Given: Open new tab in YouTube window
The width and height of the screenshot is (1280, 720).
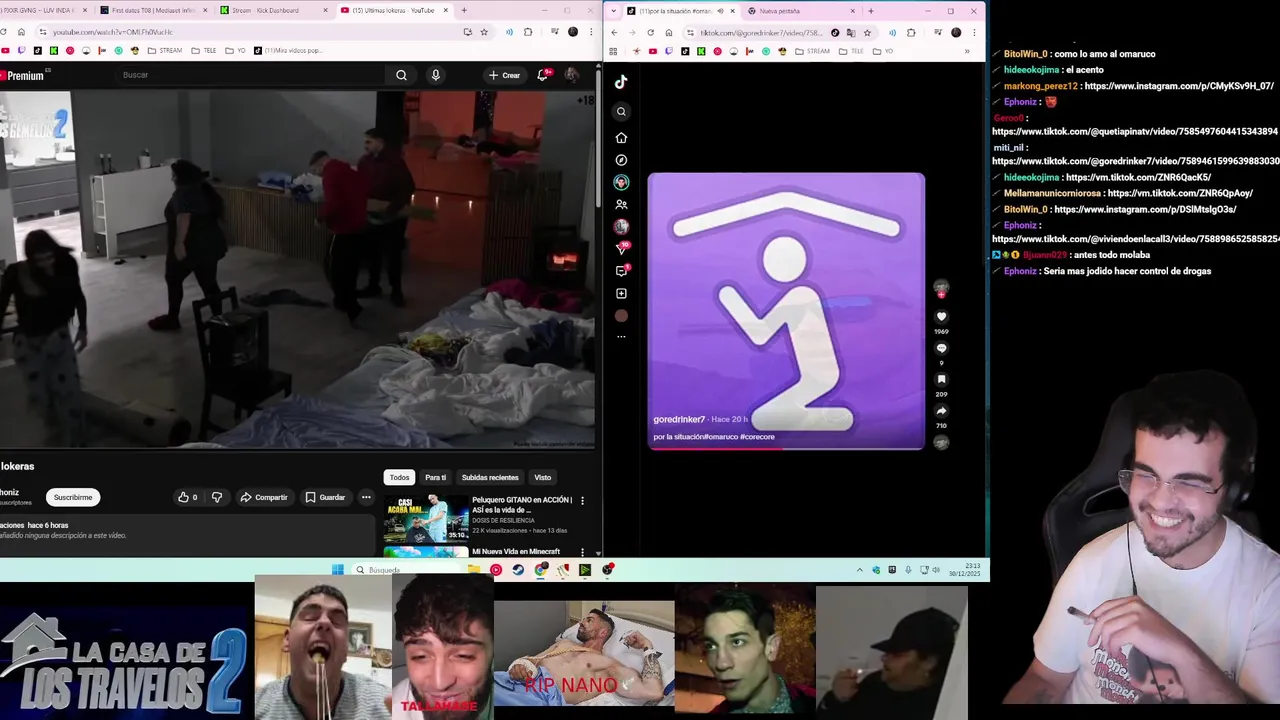Looking at the screenshot, I should (x=463, y=11).
